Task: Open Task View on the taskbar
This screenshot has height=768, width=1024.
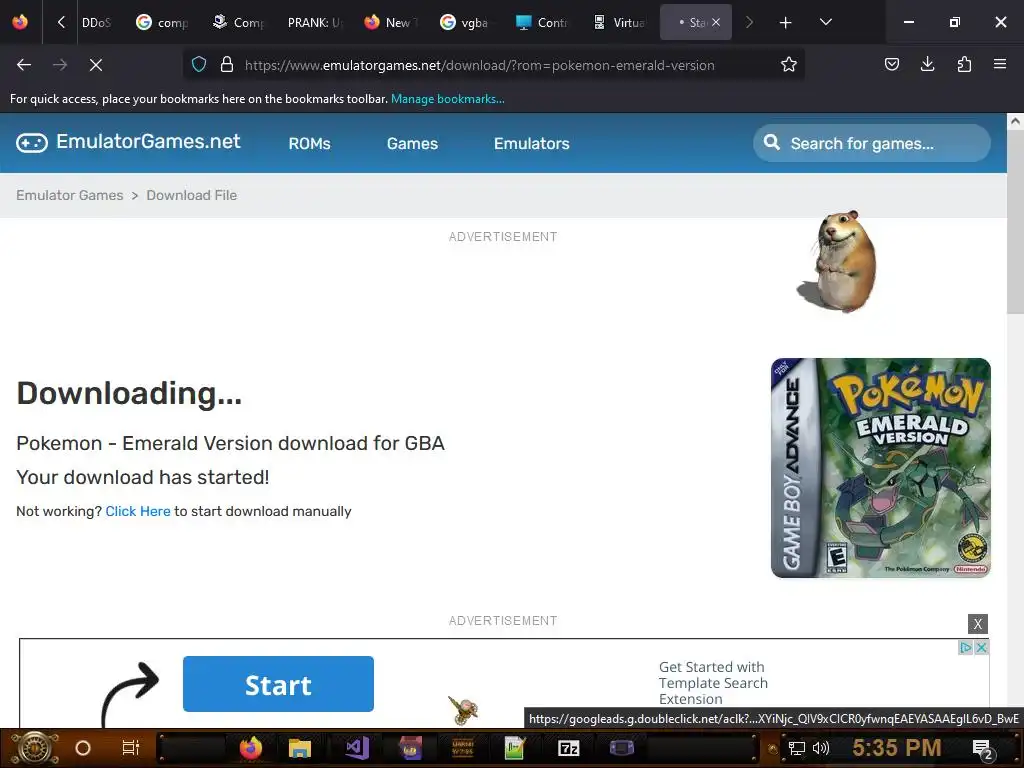Action: [131, 748]
